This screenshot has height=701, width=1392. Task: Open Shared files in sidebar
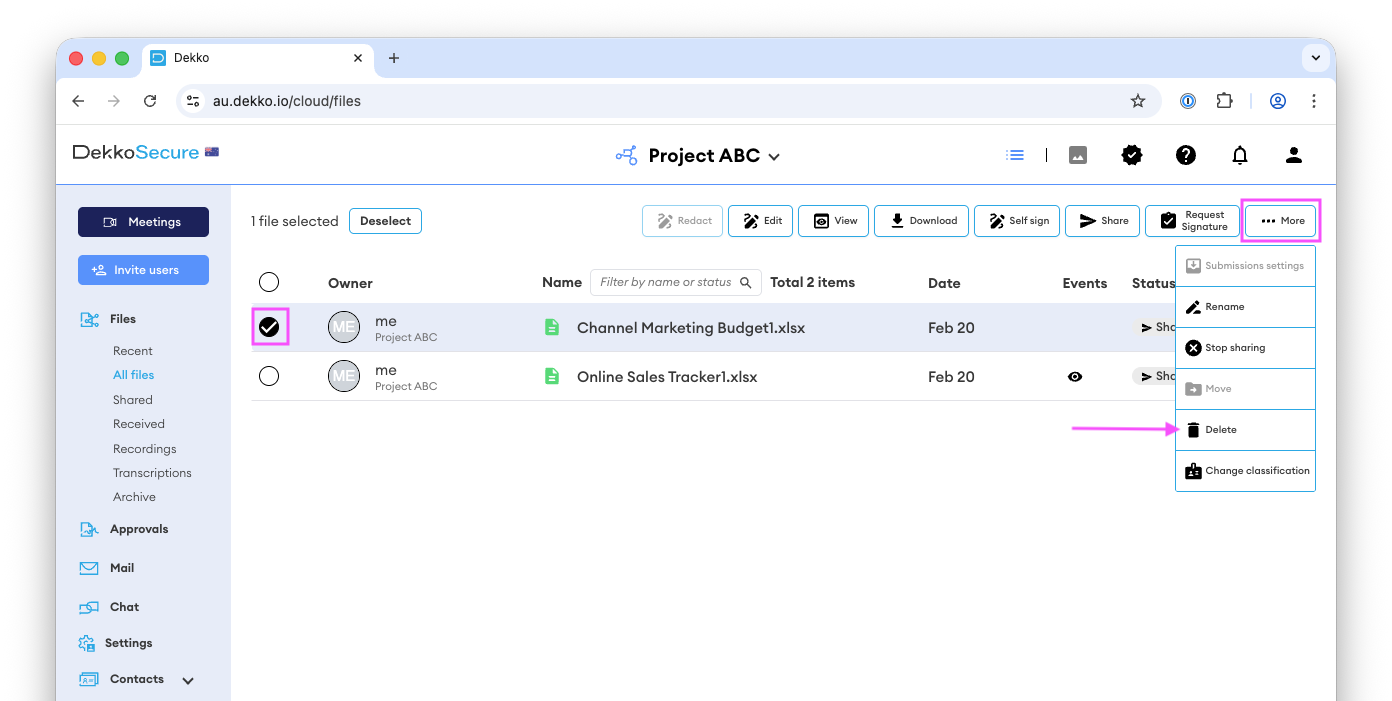tap(133, 400)
